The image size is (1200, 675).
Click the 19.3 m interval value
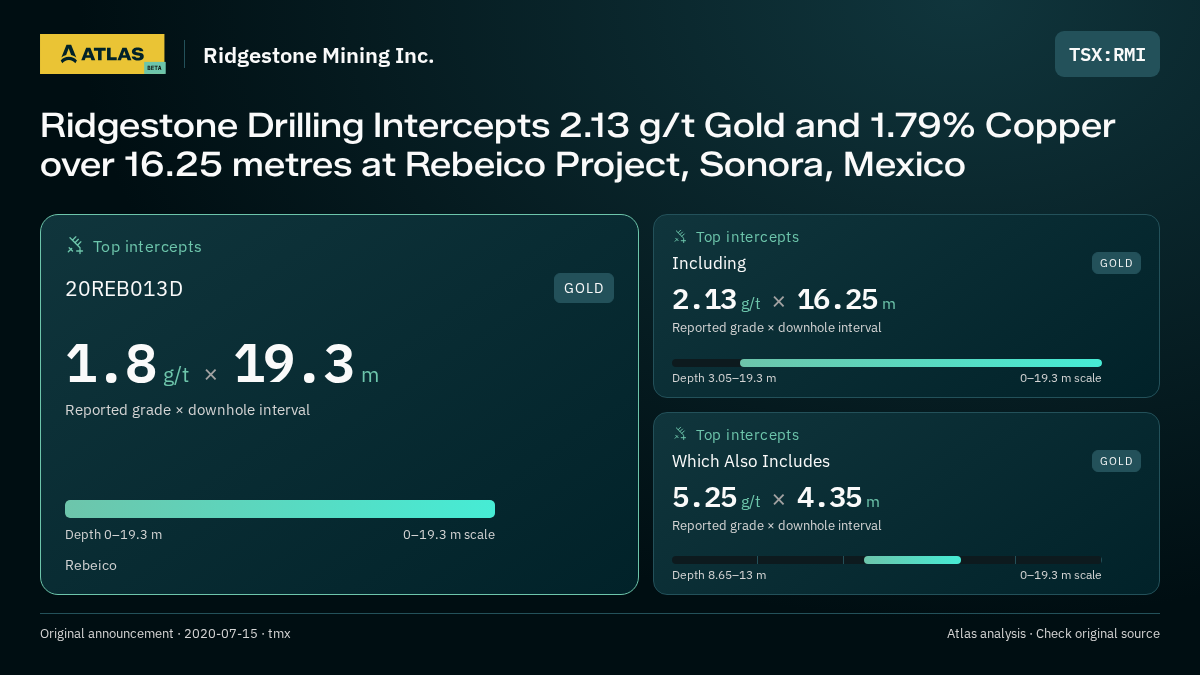click(x=306, y=364)
